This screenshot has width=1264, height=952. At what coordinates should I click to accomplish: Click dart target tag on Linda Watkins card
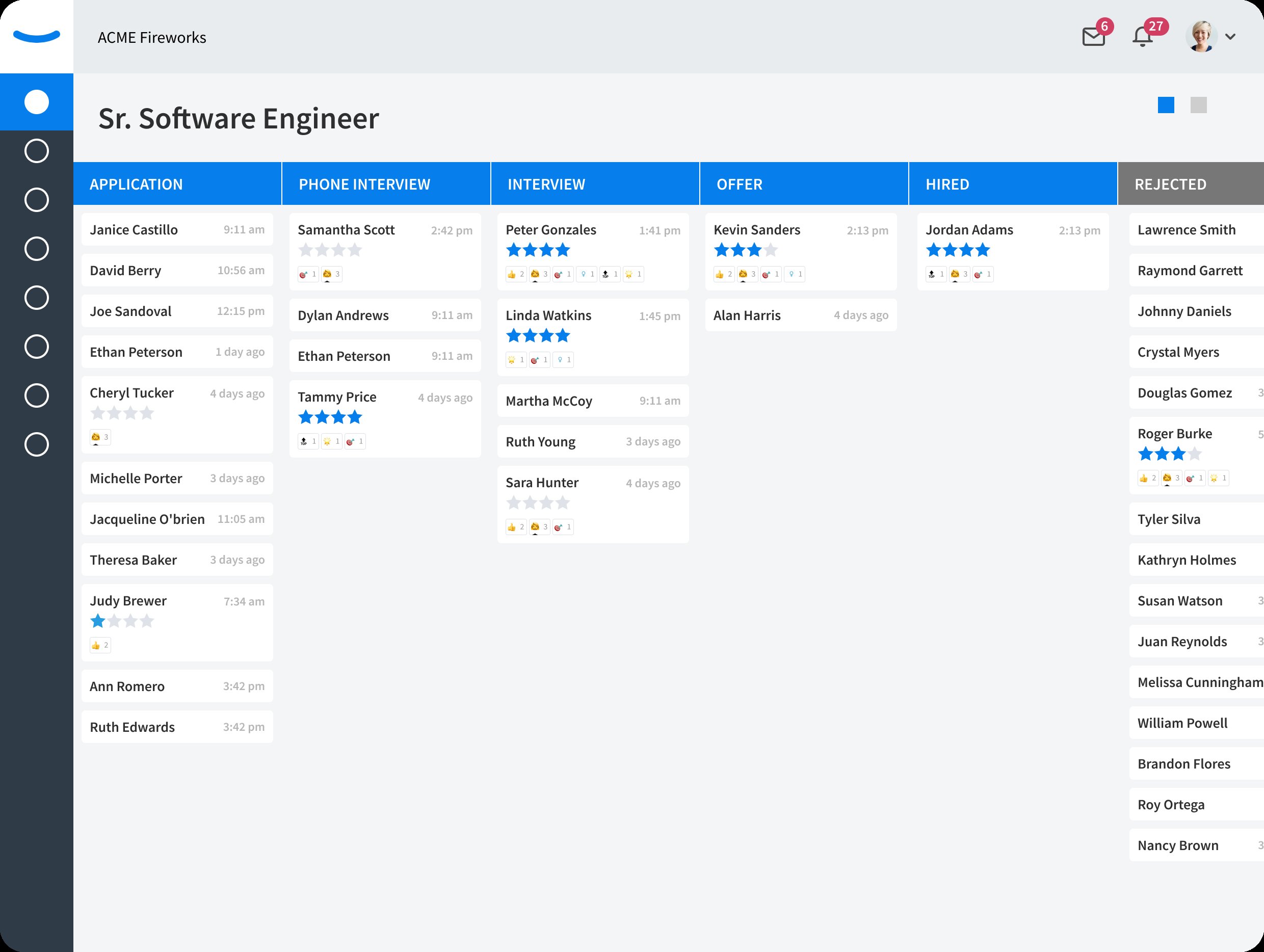pos(539,360)
